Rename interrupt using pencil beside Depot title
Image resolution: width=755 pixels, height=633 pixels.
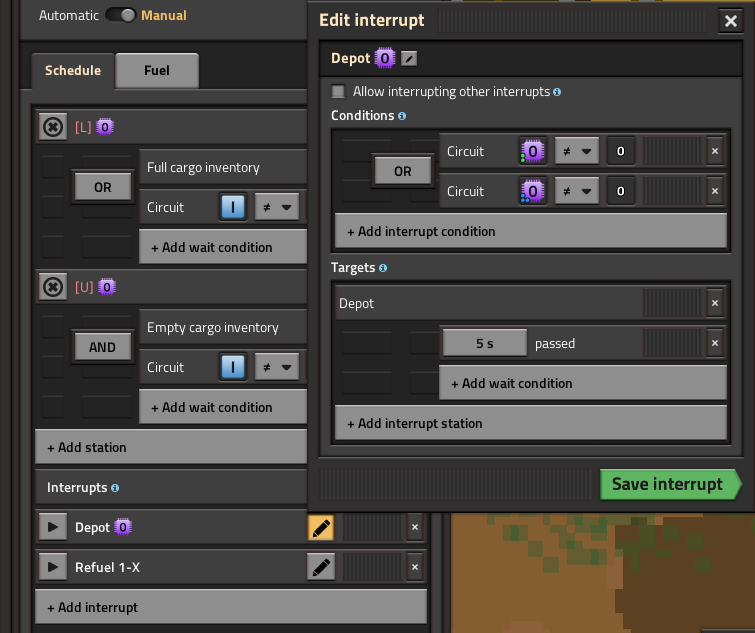tap(409, 59)
